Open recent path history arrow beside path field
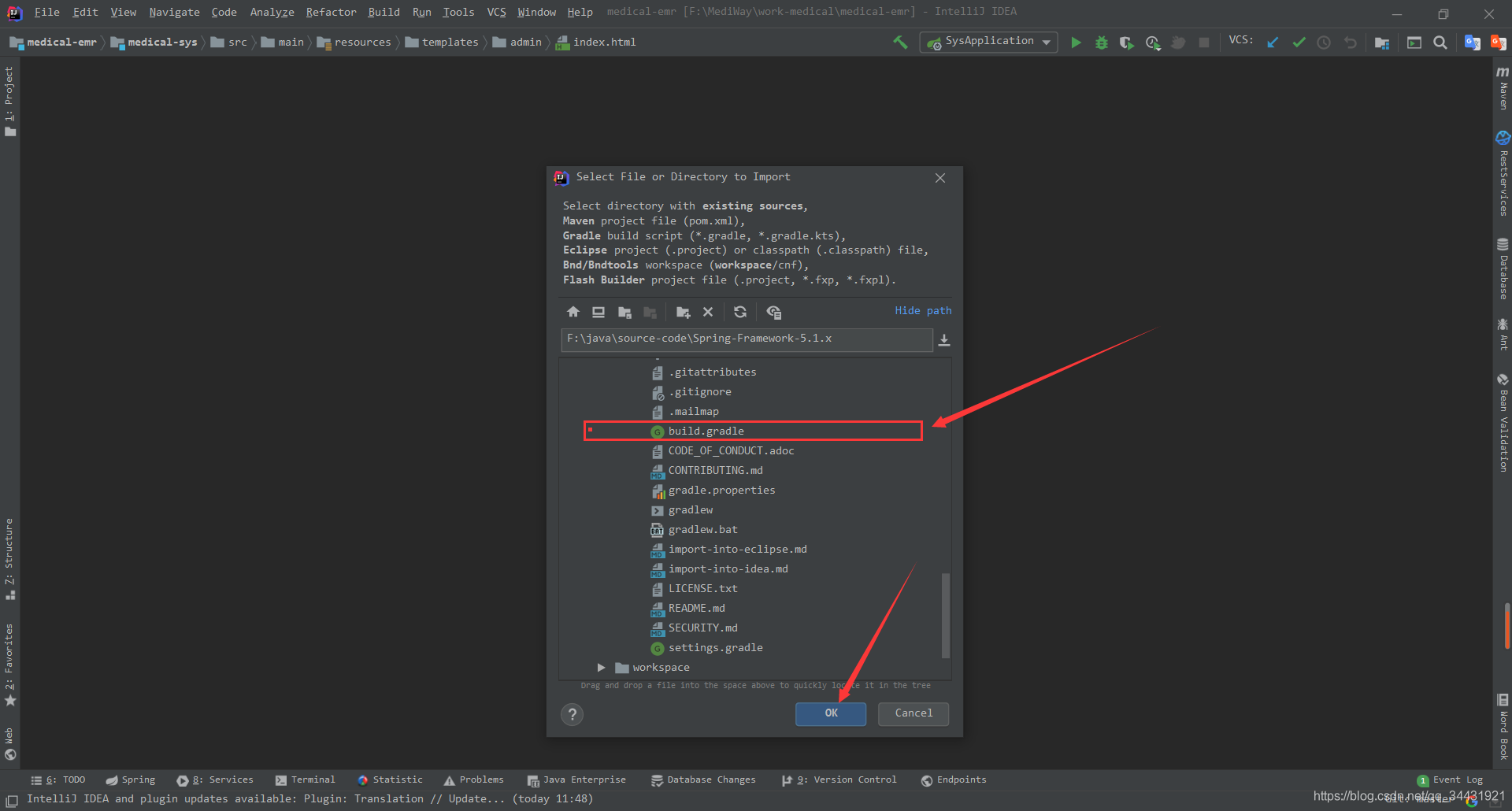Image resolution: width=1512 pixels, height=811 pixels. 944,340
